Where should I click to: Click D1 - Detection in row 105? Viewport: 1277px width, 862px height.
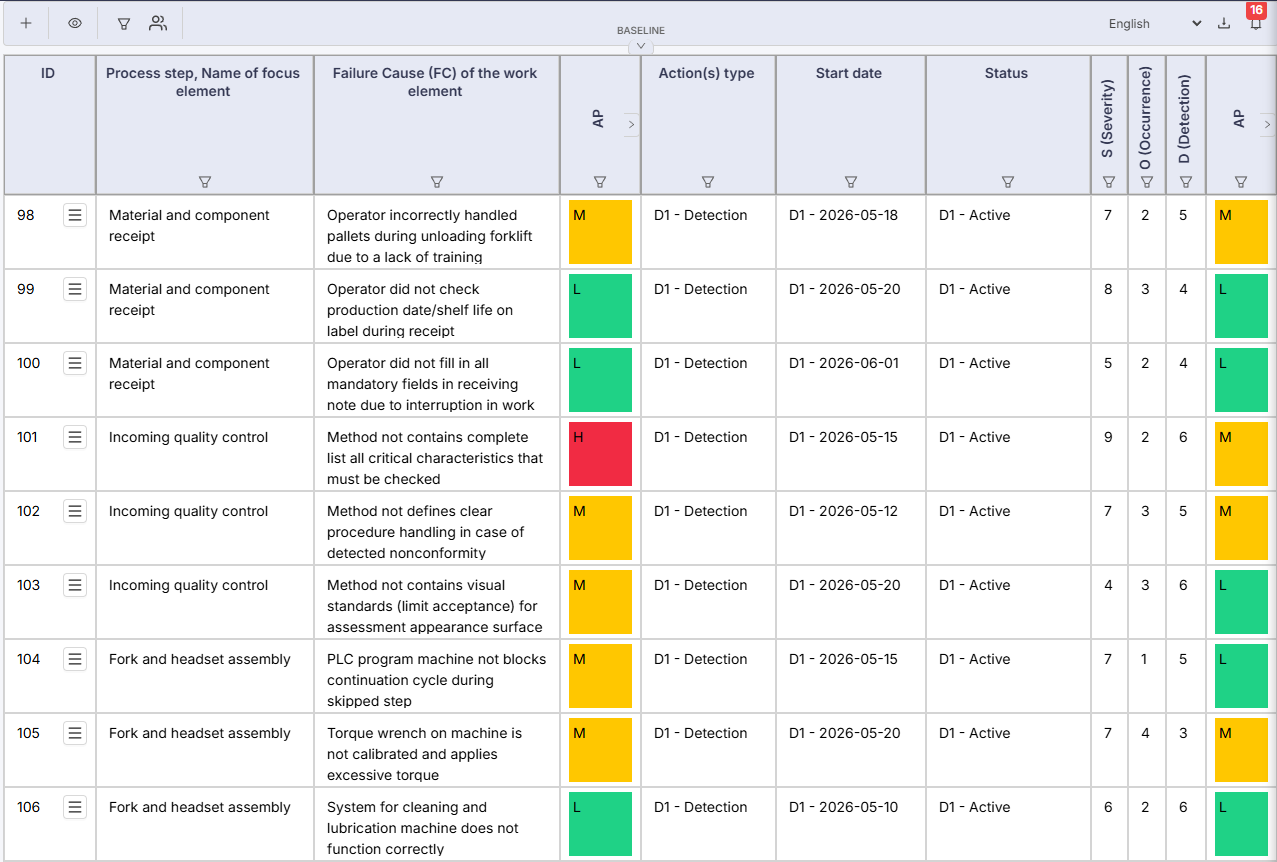tap(701, 733)
